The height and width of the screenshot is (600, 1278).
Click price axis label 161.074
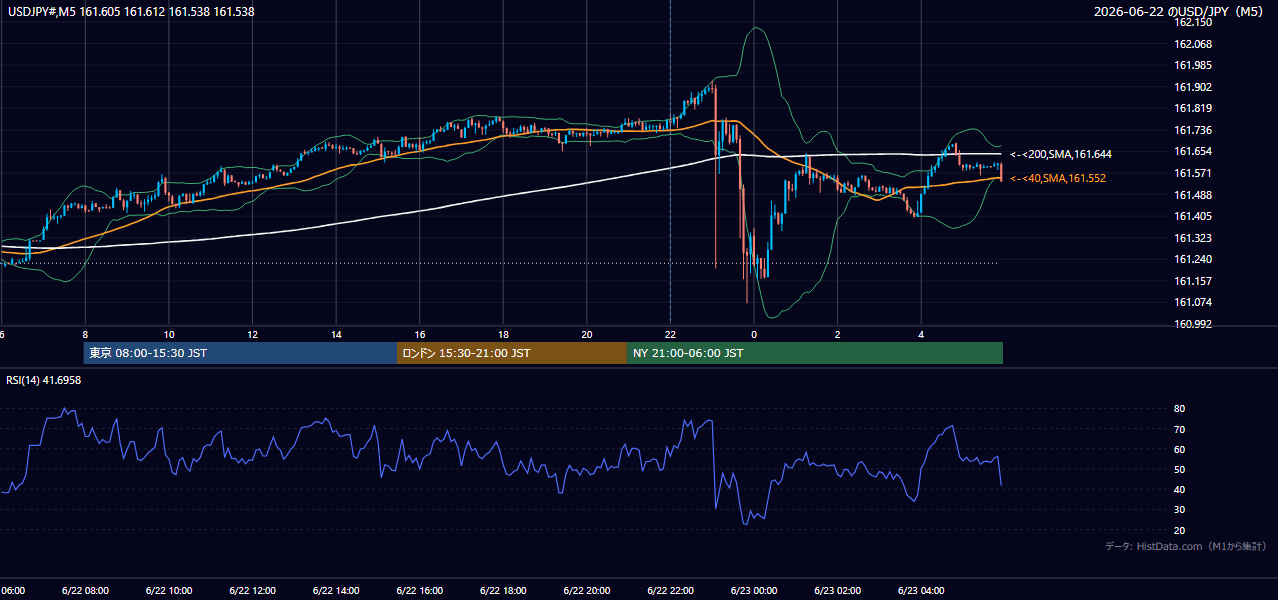coord(1192,302)
